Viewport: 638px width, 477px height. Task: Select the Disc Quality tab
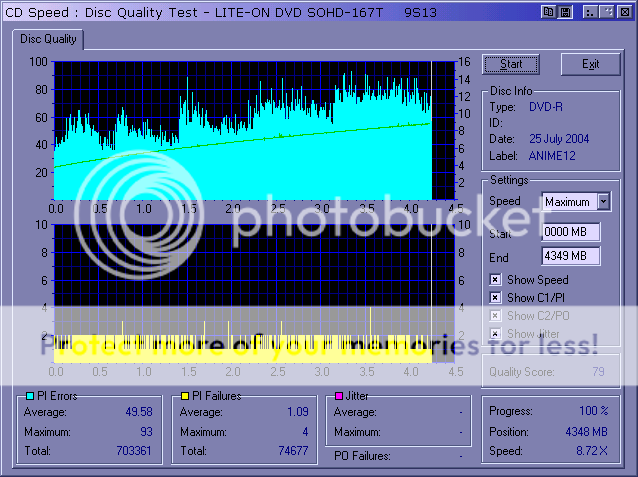point(48,39)
